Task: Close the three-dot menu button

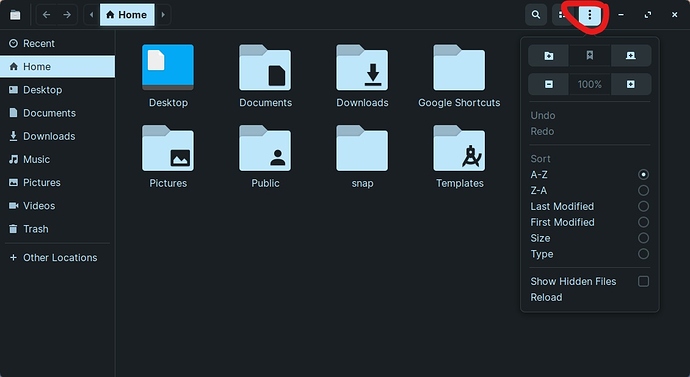Action: pyautogui.click(x=590, y=15)
